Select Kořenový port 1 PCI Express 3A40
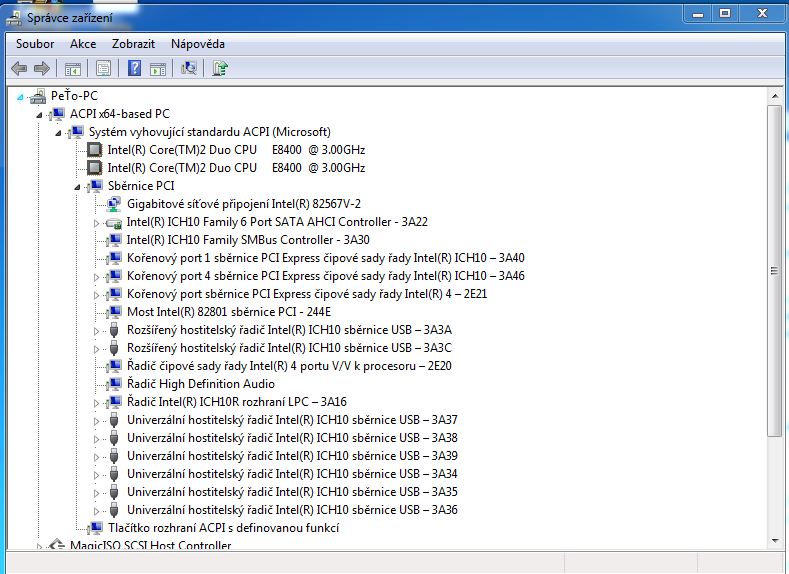 (326, 258)
